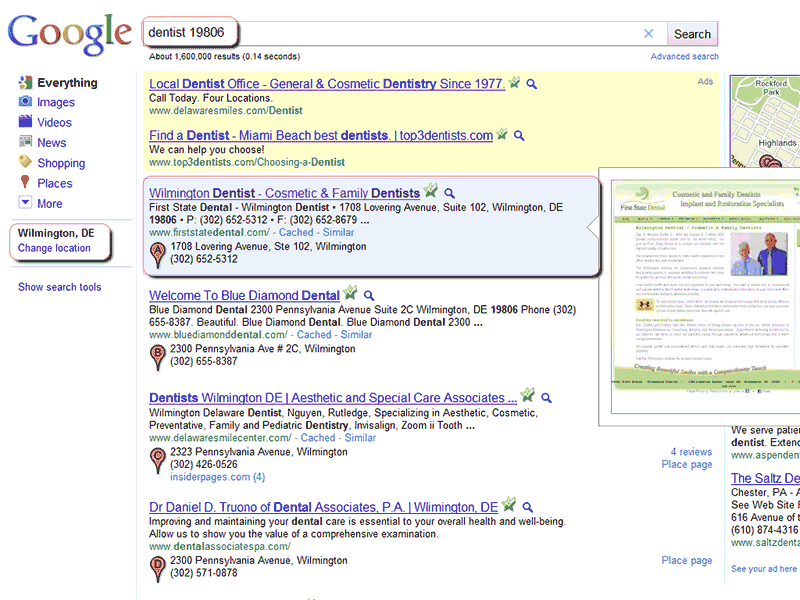Star the top3dentists.com ad result

502,134
